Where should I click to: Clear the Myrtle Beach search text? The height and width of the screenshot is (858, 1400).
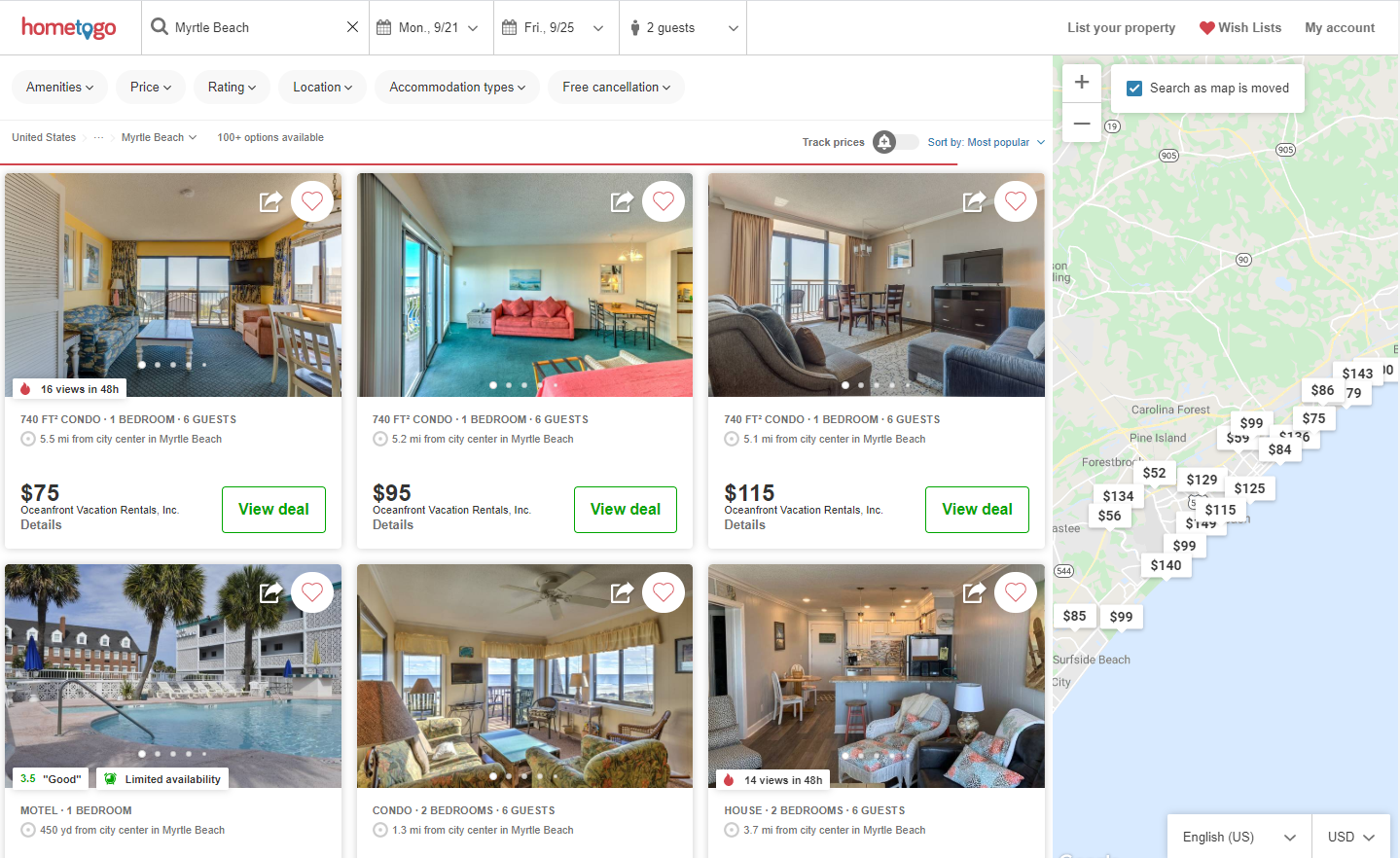tap(352, 27)
